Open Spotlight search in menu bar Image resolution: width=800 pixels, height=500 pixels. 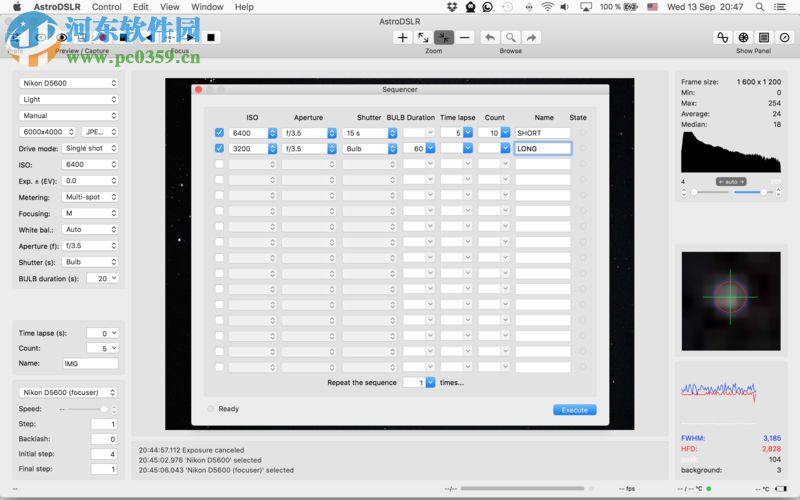tap(760, 7)
